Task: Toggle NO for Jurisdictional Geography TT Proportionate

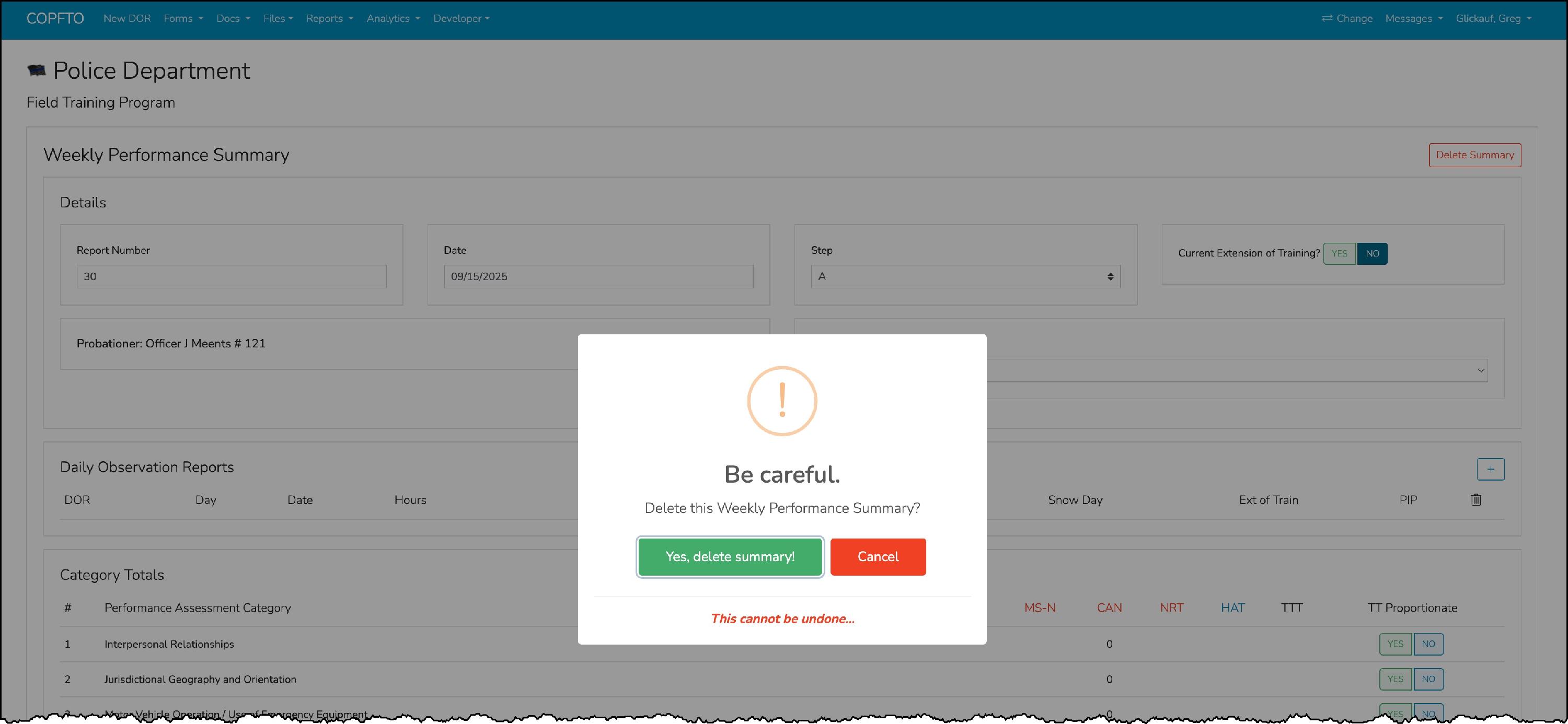Action: tap(1428, 679)
